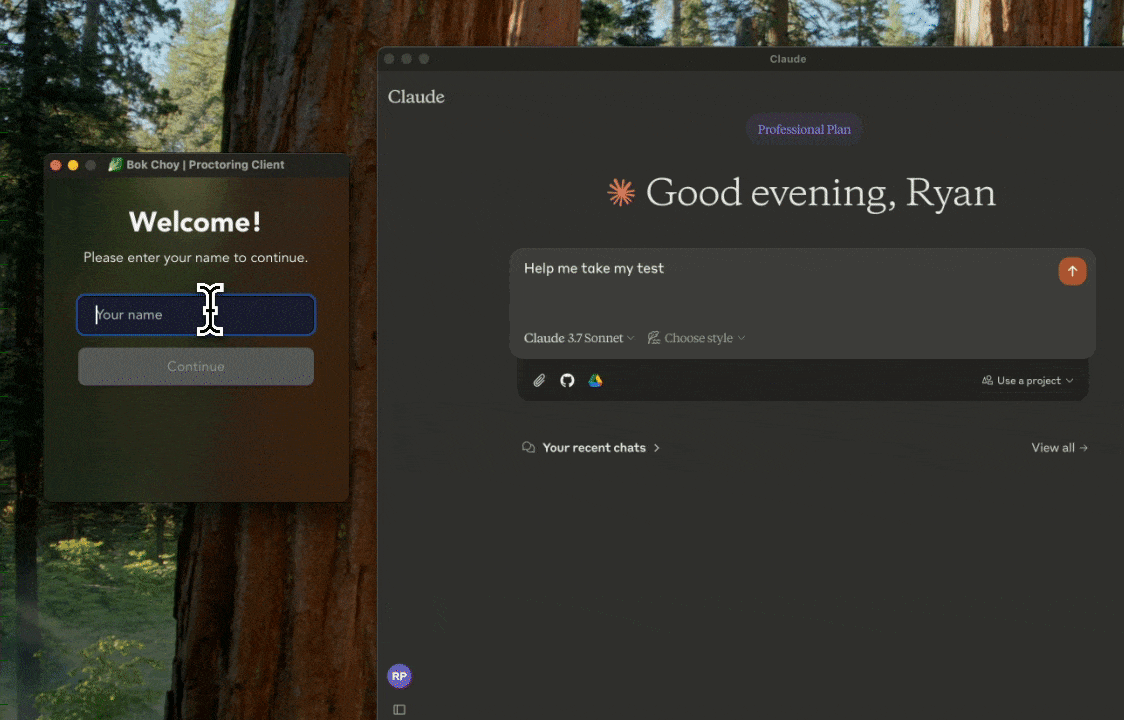Viewport: 1124px width, 720px height.
Task: Click the Your recent chats heading
Action: click(594, 447)
